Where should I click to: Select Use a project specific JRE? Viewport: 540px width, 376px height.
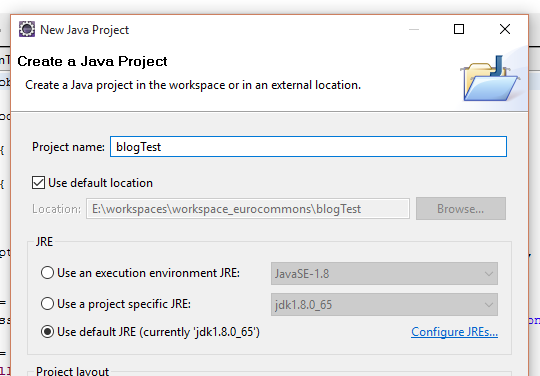click(x=47, y=304)
